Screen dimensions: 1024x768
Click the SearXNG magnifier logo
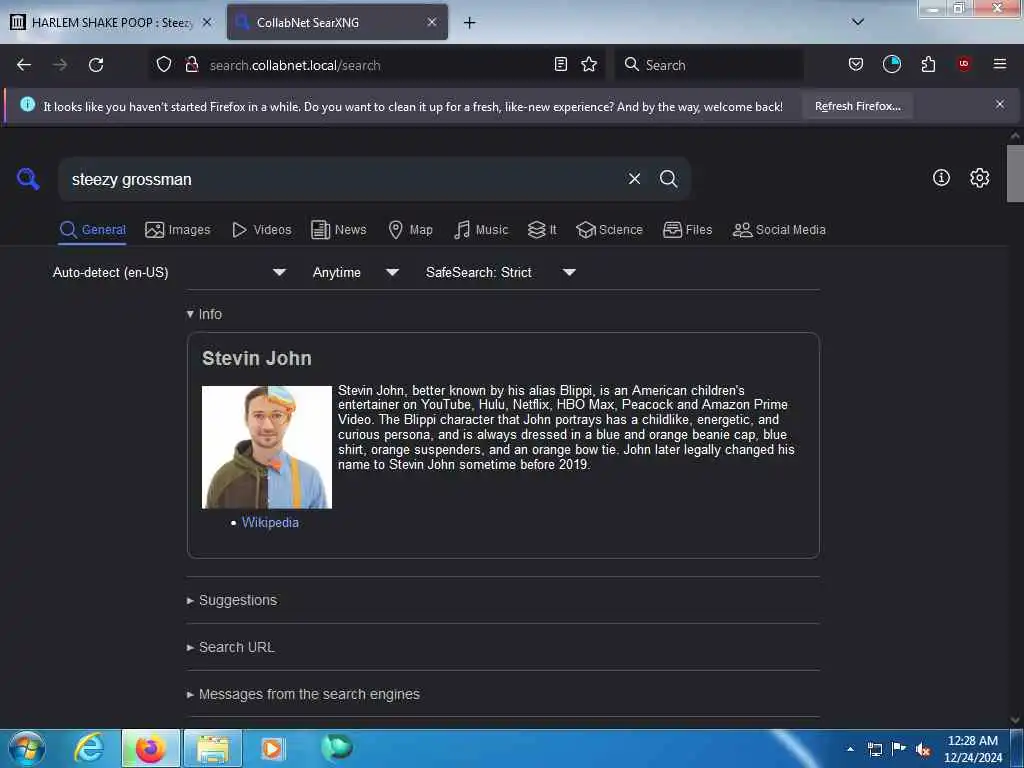28,178
